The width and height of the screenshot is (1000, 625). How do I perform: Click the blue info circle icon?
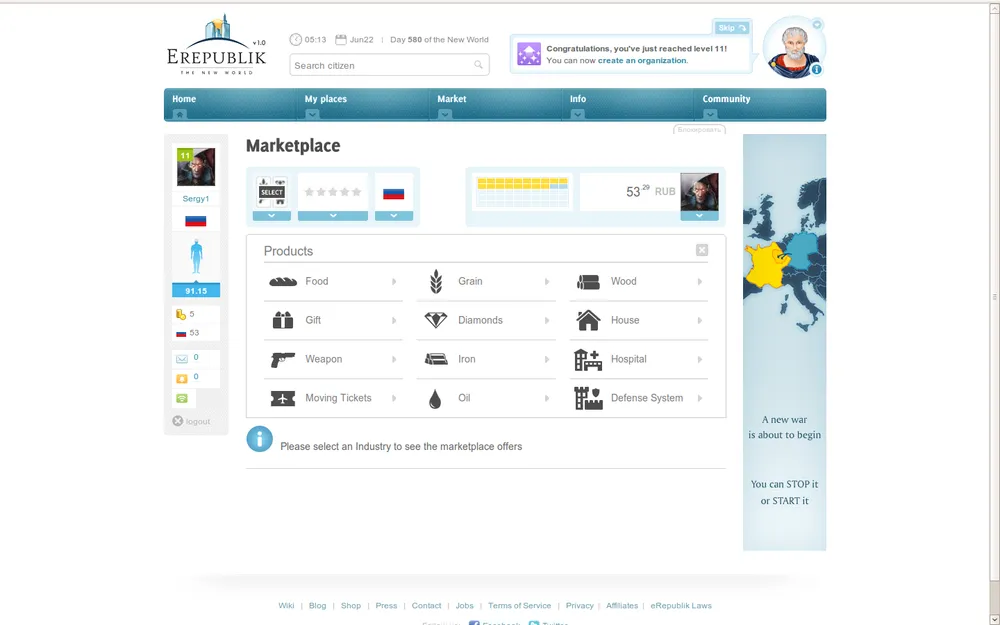[260, 439]
